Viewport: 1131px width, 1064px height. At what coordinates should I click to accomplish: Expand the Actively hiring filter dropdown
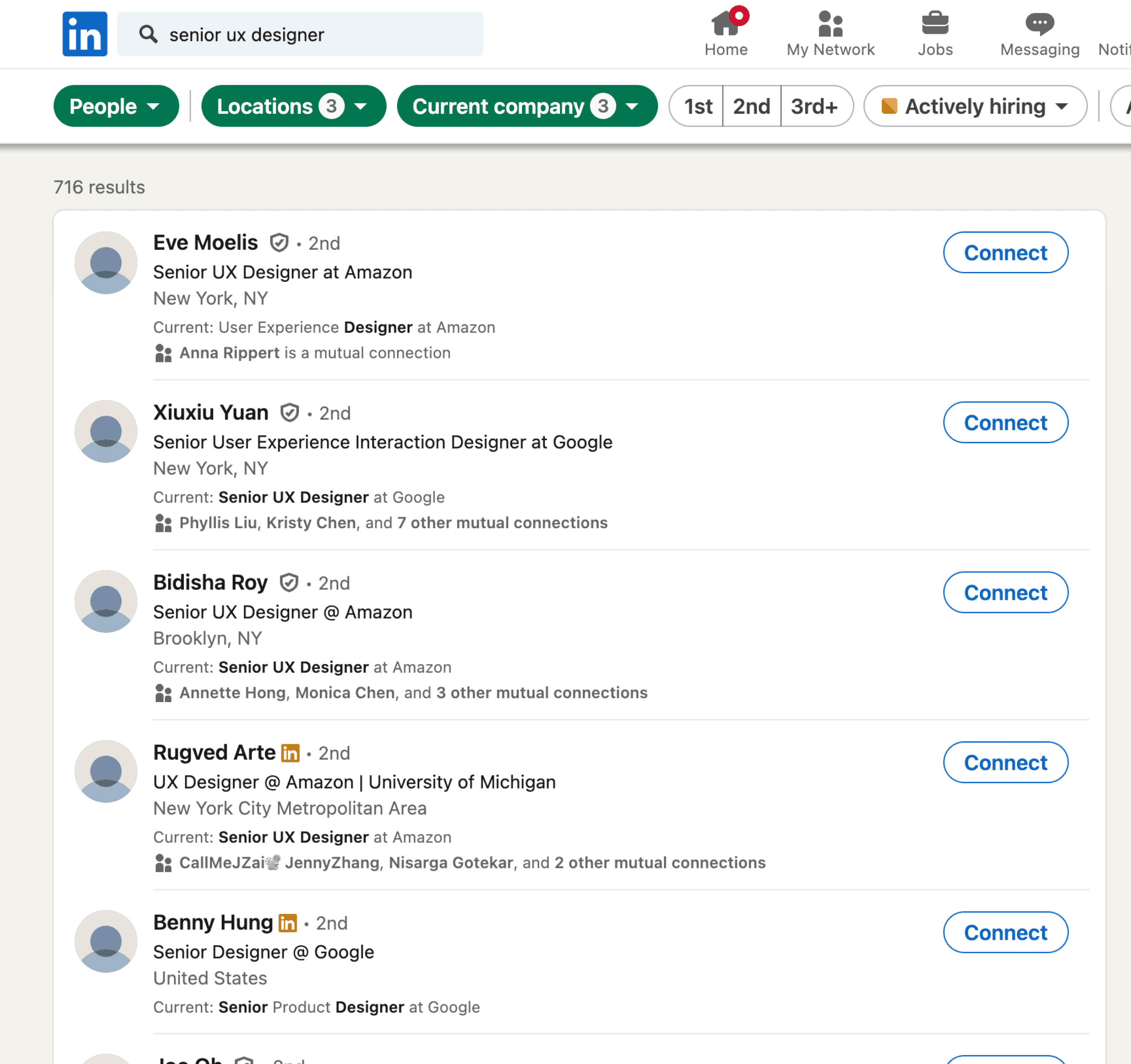(975, 106)
